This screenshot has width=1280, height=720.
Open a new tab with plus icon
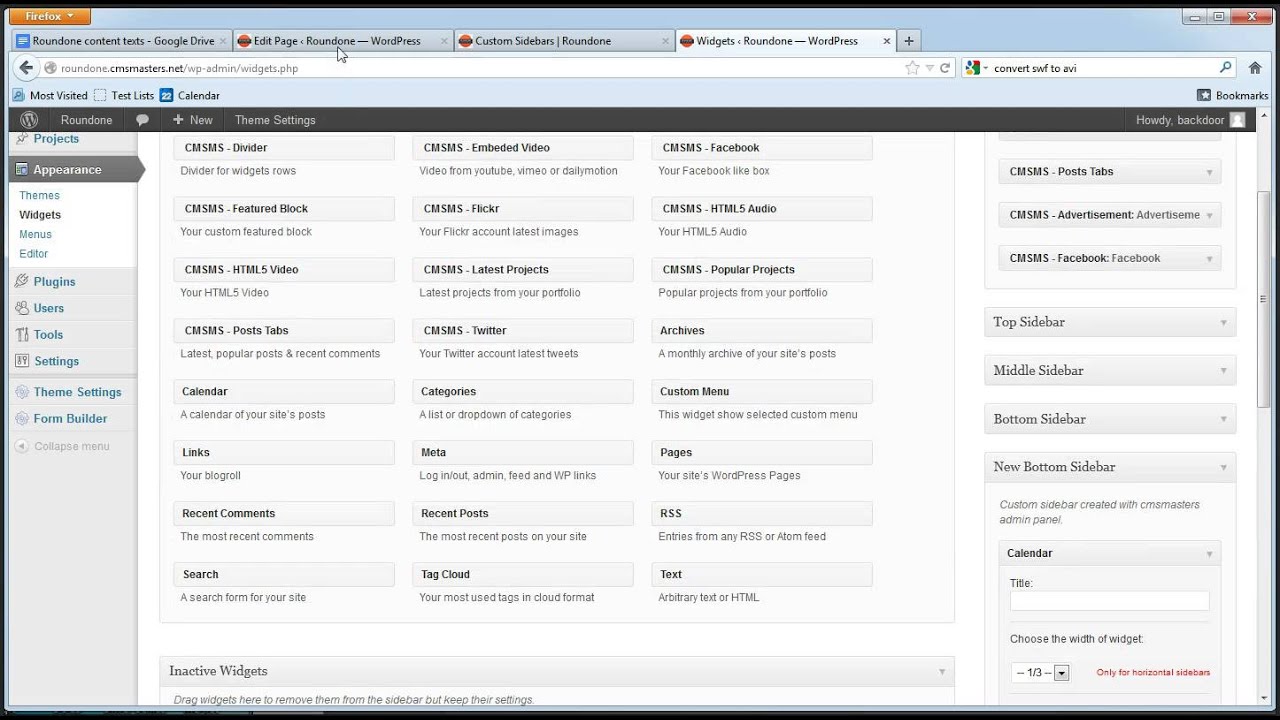coord(908,41)
